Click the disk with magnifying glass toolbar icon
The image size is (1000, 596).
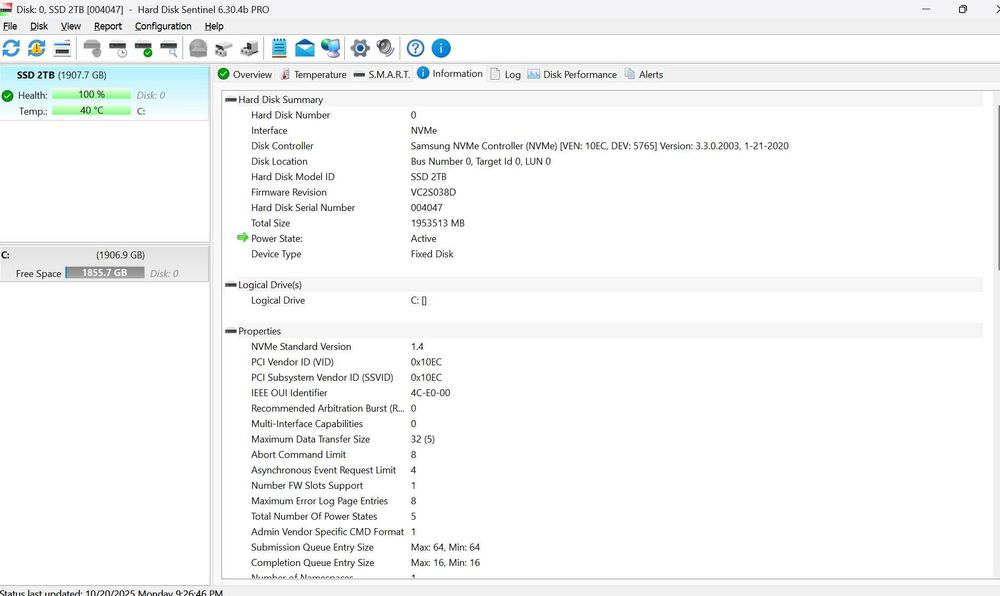coord(170,48)
